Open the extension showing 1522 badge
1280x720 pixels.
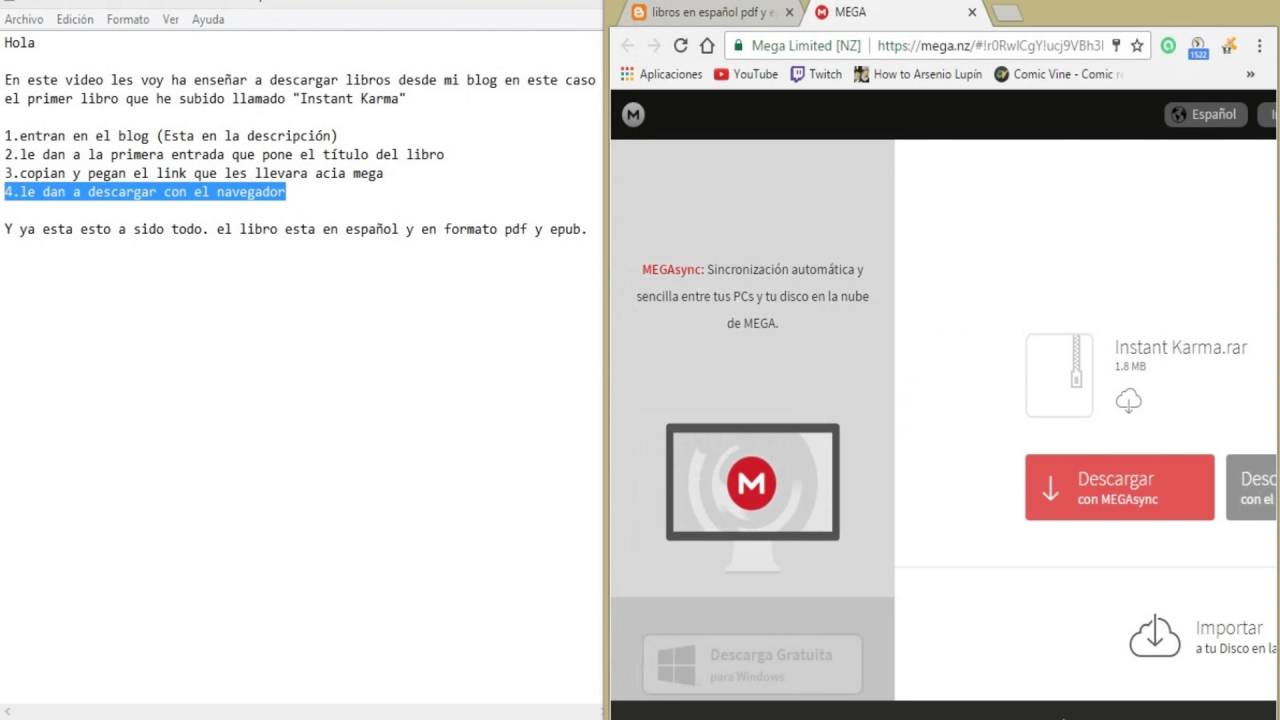pos(1198,47)
